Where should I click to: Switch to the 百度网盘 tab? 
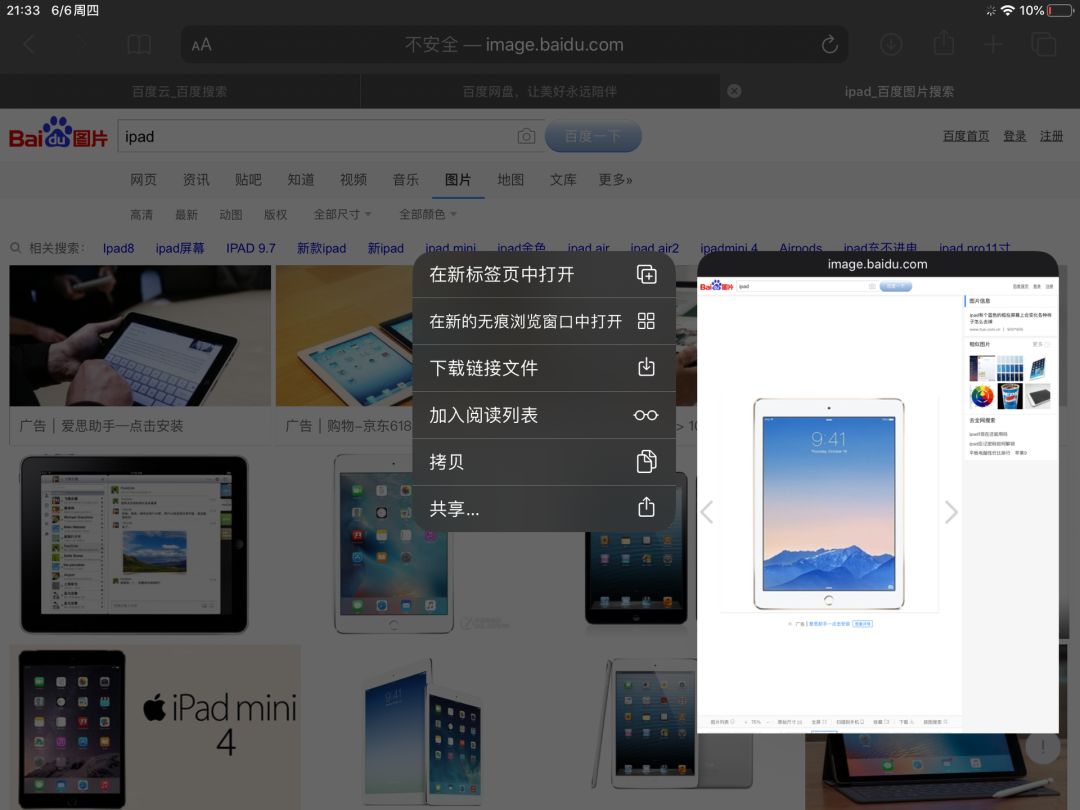pyautogui.click(x=540, y=90)
